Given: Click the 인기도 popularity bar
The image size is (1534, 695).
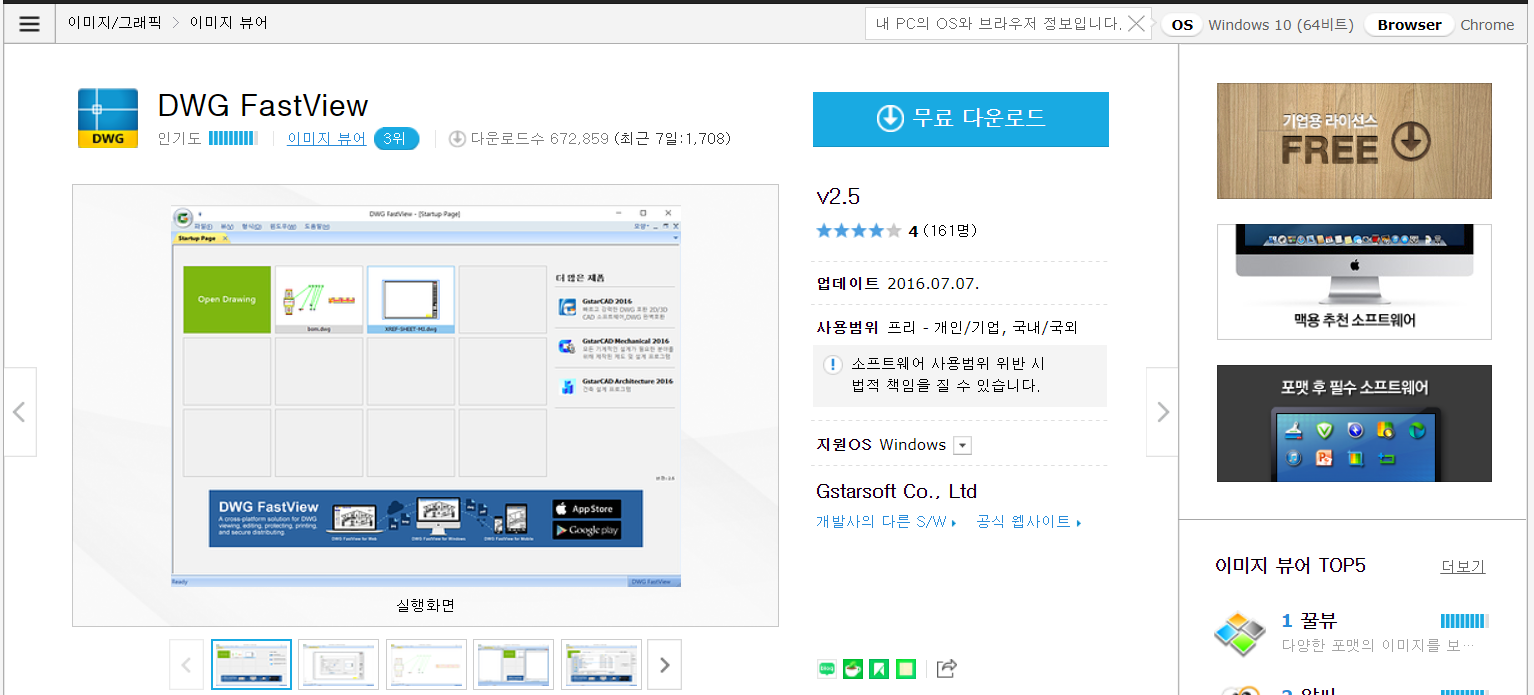Looking at the screenshot, I should point(233,139).
